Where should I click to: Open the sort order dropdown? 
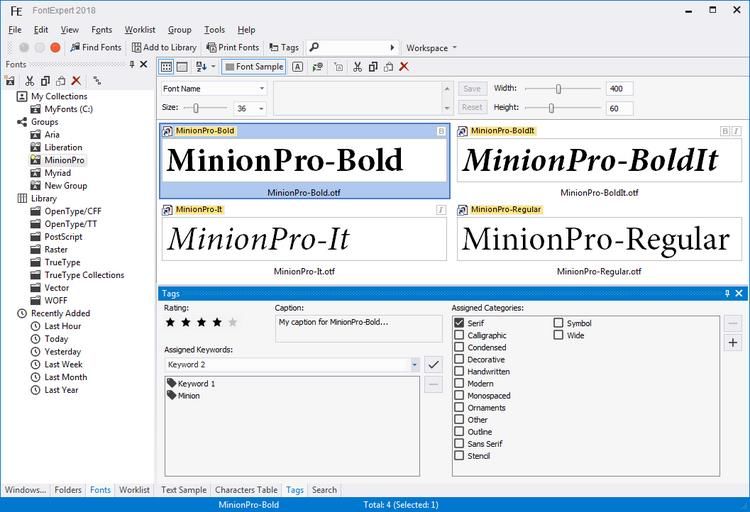[206, 67]
